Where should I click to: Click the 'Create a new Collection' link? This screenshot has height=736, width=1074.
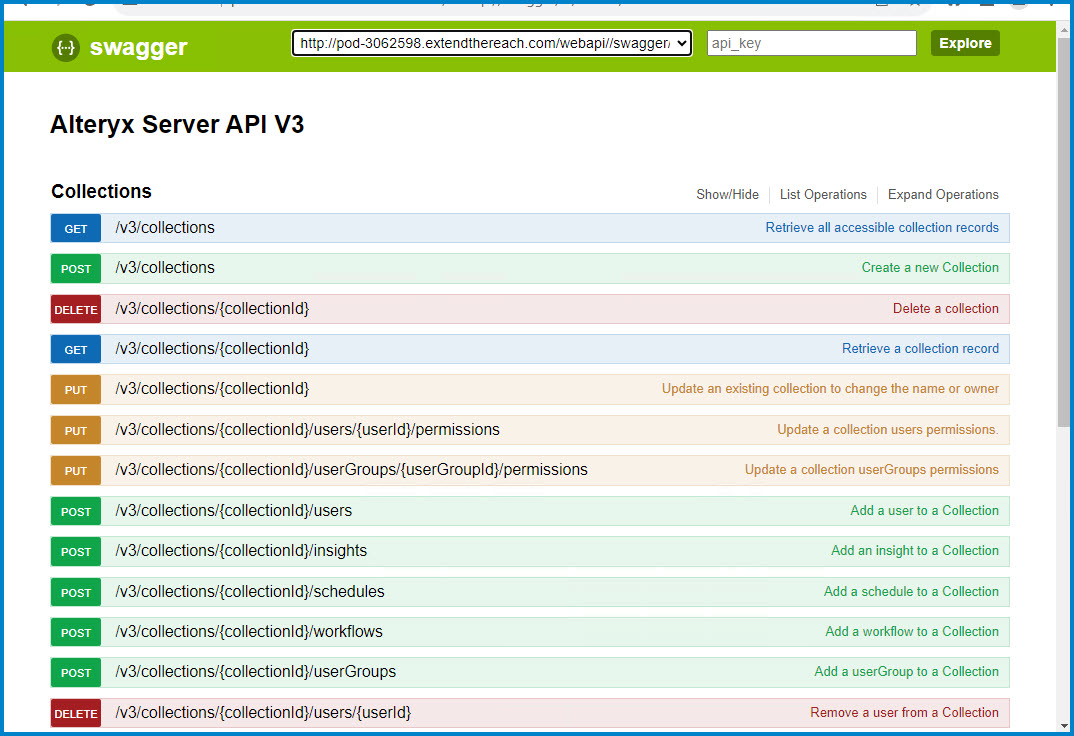(930, 268)
